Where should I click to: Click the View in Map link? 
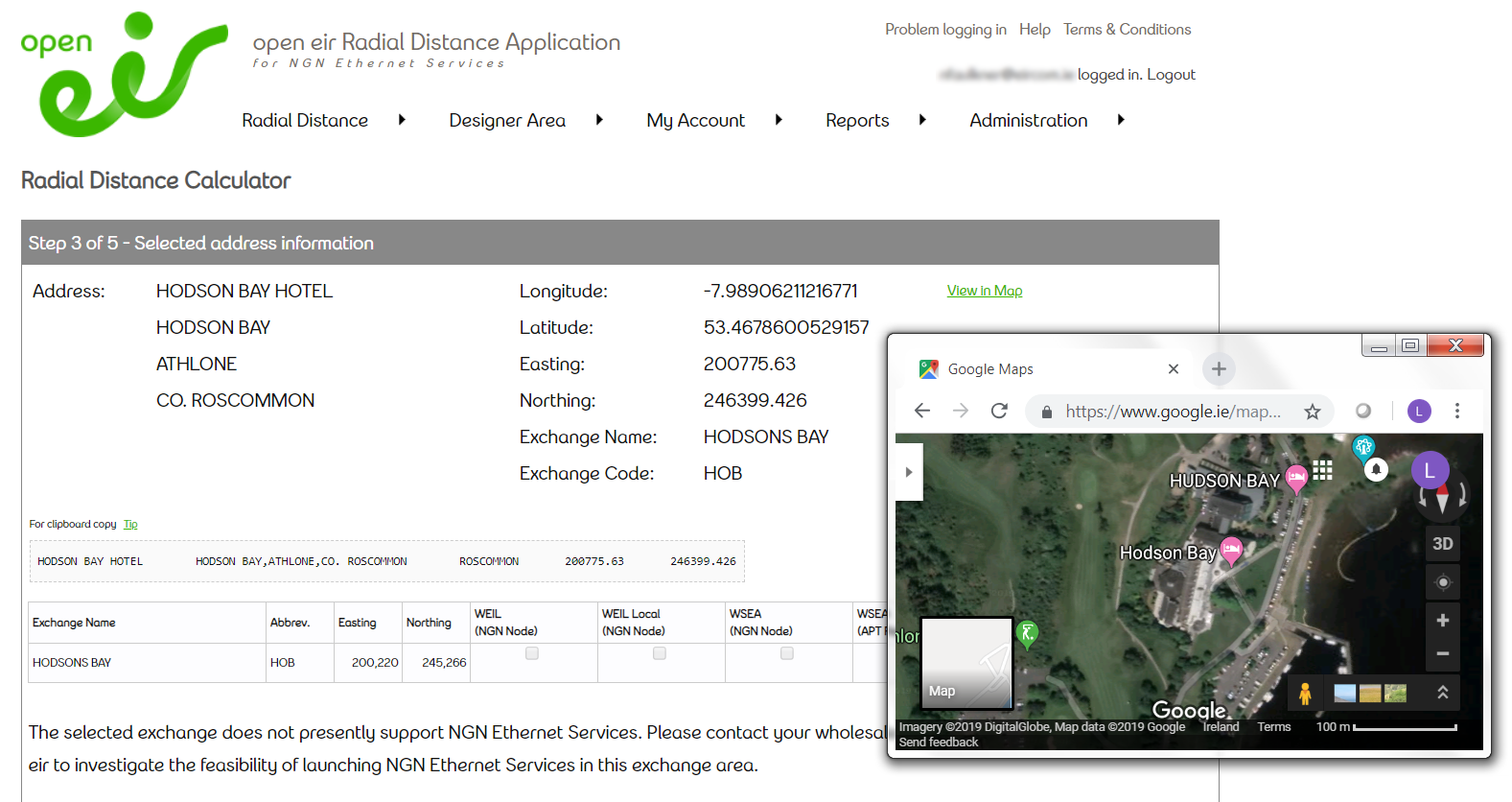pos(984,291)
